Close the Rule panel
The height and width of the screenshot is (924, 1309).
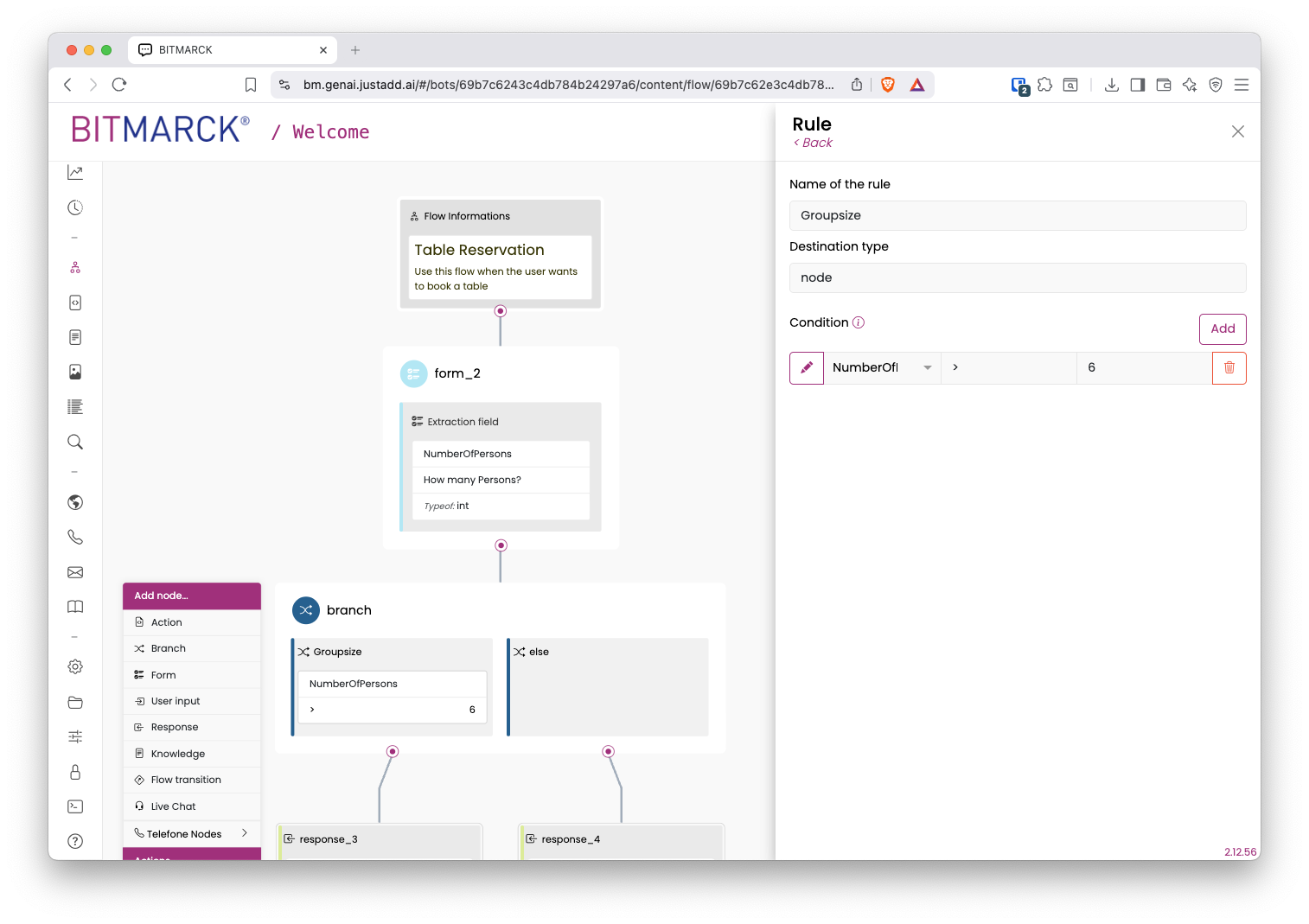tap(1238, 131)
